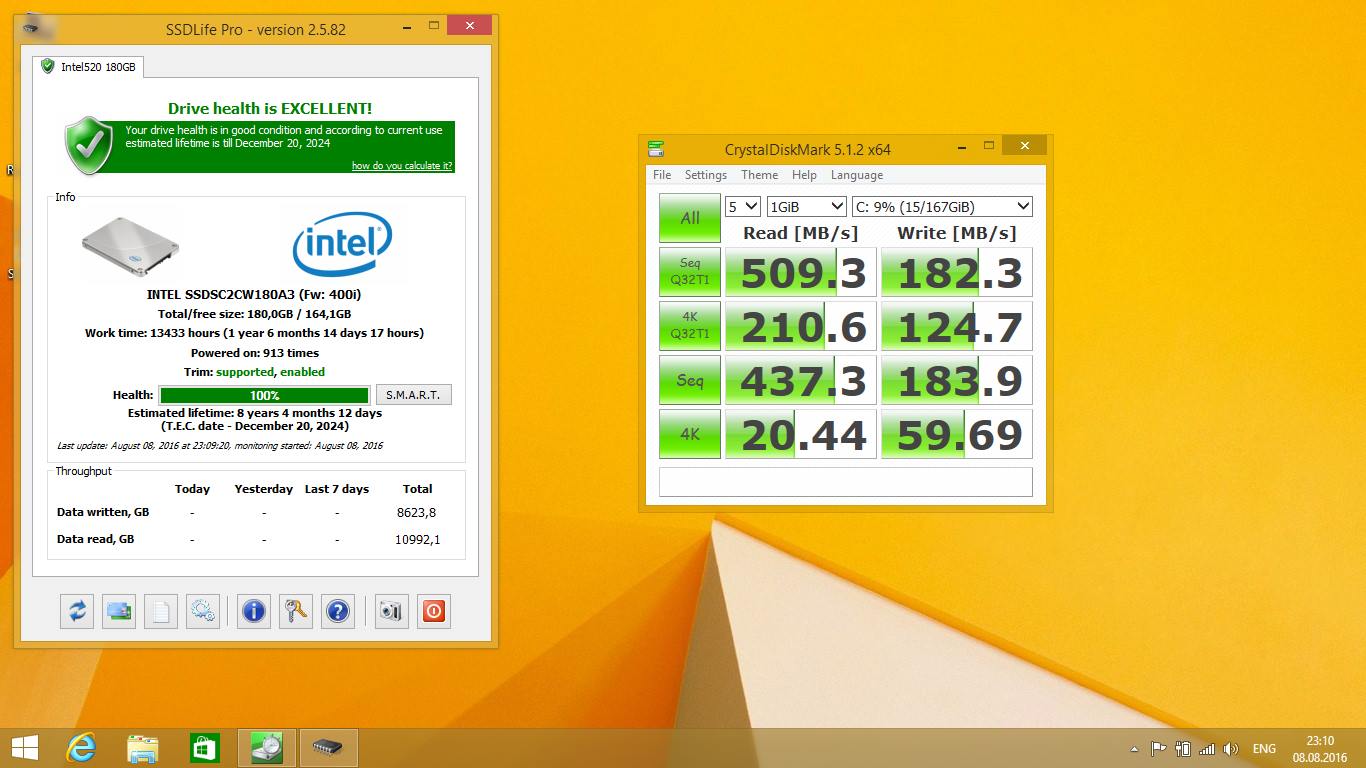Click the blank document report icon

[161, 611]
